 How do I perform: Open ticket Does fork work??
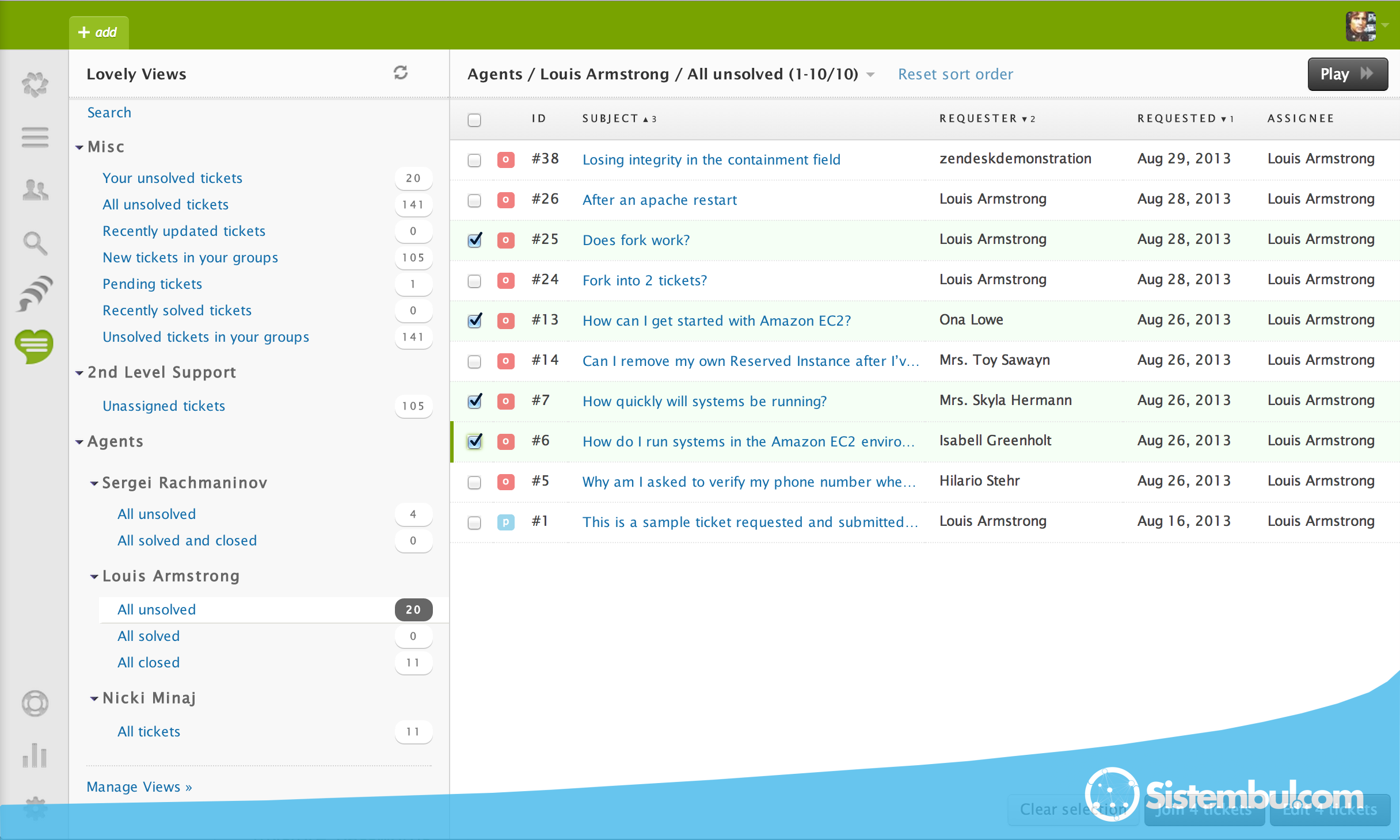click(636, 240)
